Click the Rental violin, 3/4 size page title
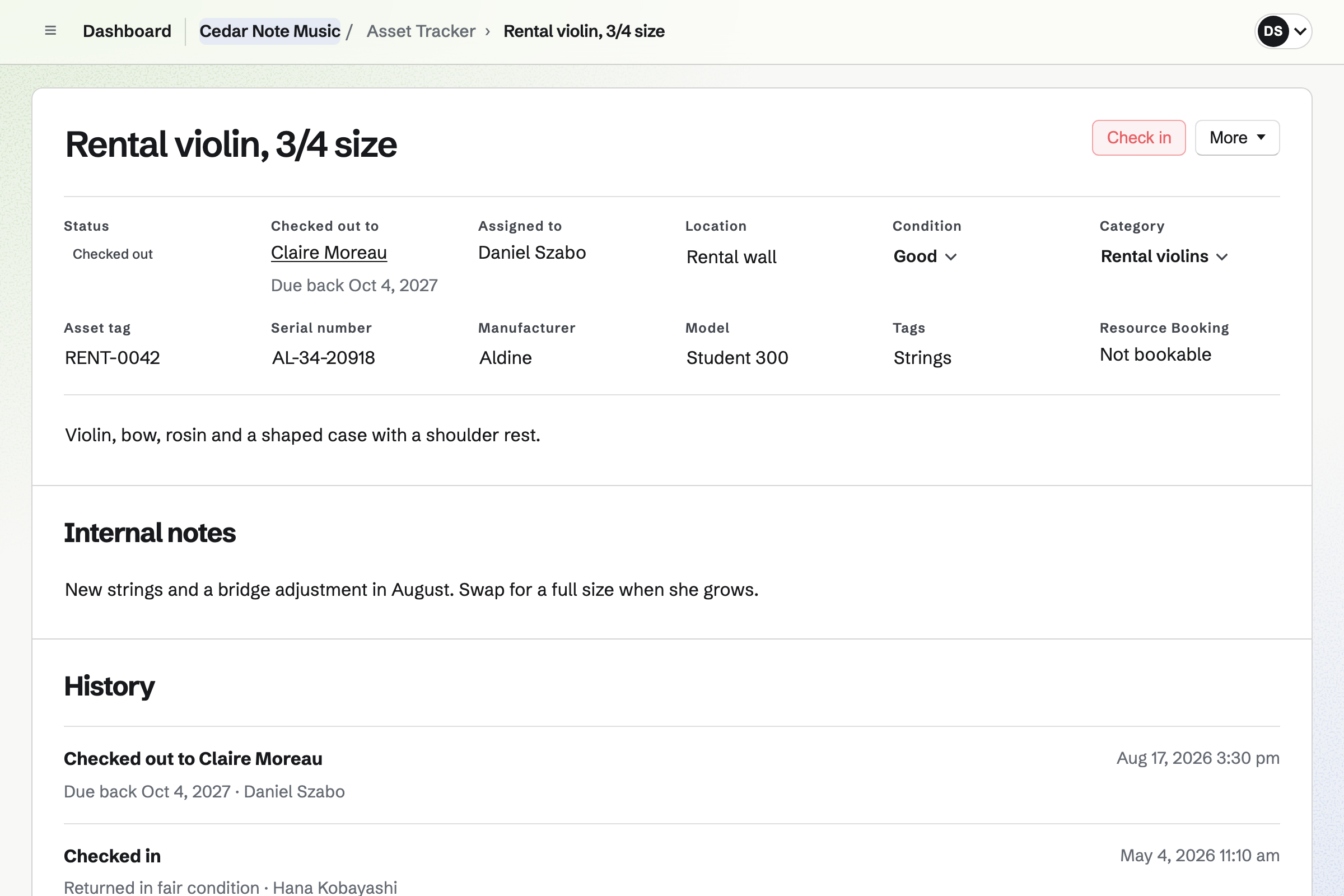This screenshot has width=1344, height=896. coord(230,144)
